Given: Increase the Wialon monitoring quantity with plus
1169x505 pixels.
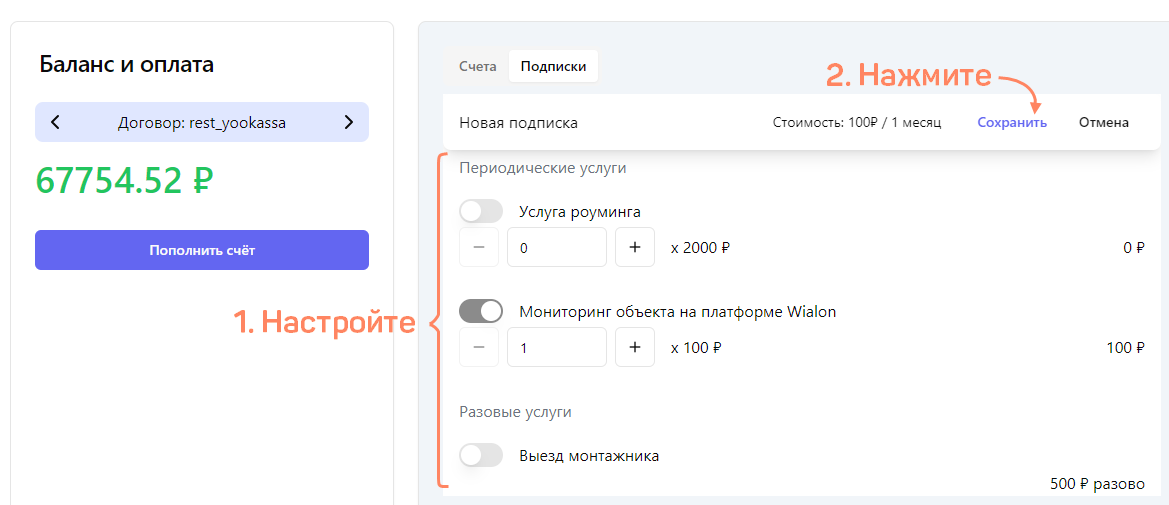Looking at the screenshot, I should tap(635, 347).
